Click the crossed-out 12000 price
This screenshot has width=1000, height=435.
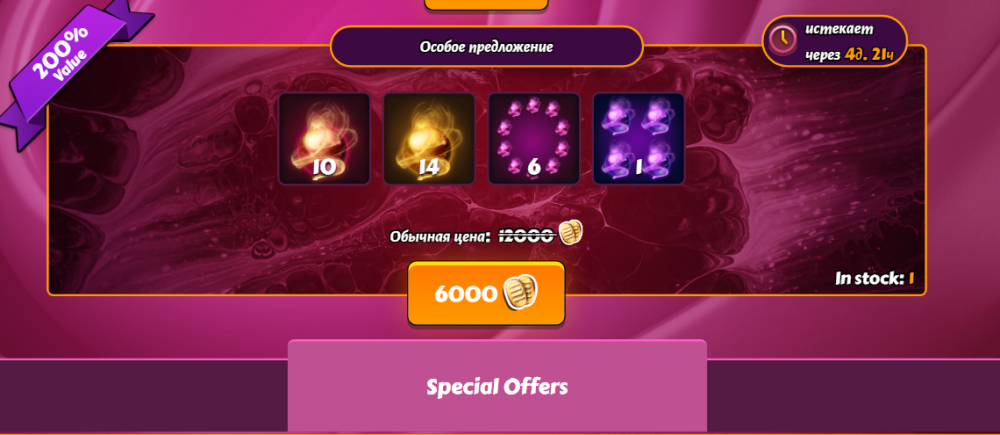point(526,235)
